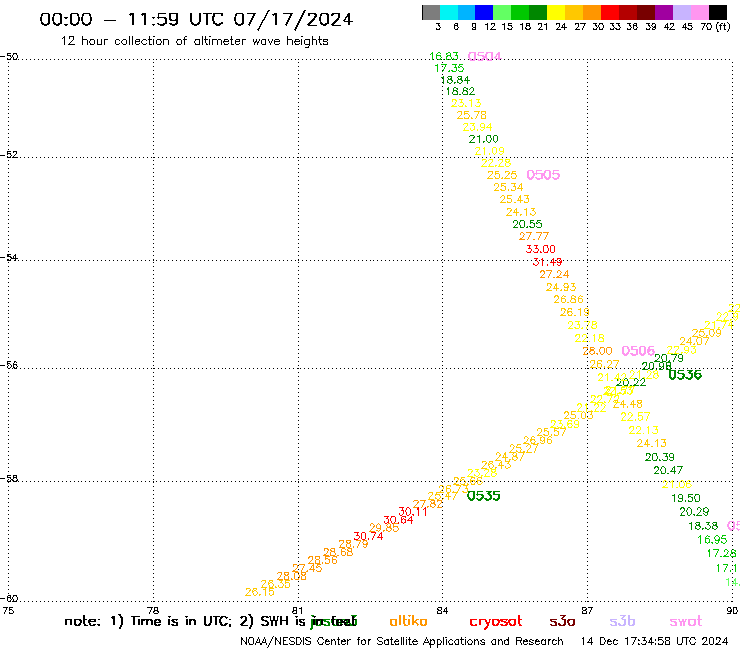Select the 16.83 wave height reading
The width and height of the screenshot is (740, 650).
(444, 56)
